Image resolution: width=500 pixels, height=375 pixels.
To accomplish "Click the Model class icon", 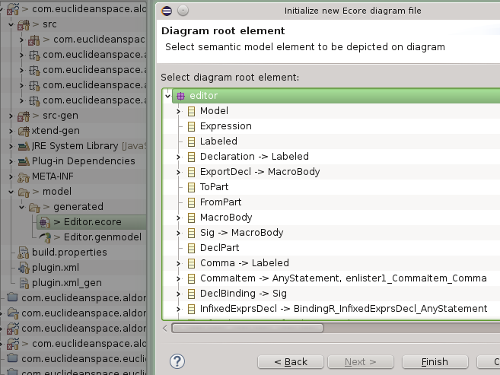I will [x=191, y=111].
